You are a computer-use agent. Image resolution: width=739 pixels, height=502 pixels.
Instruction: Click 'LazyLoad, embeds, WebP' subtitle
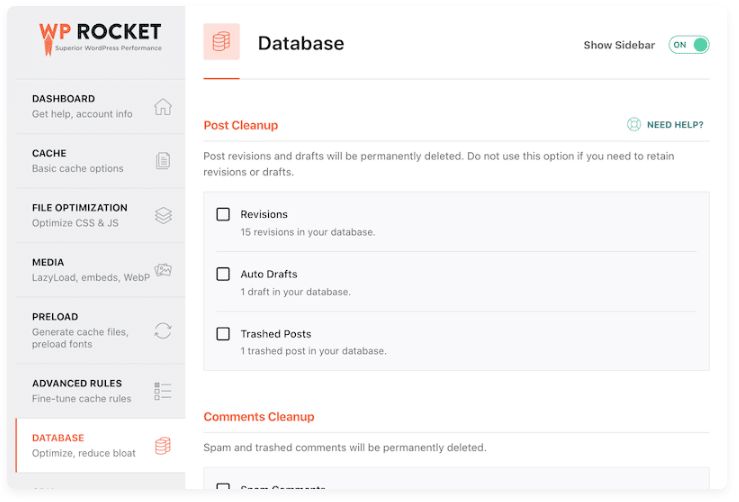coord(91,278)
